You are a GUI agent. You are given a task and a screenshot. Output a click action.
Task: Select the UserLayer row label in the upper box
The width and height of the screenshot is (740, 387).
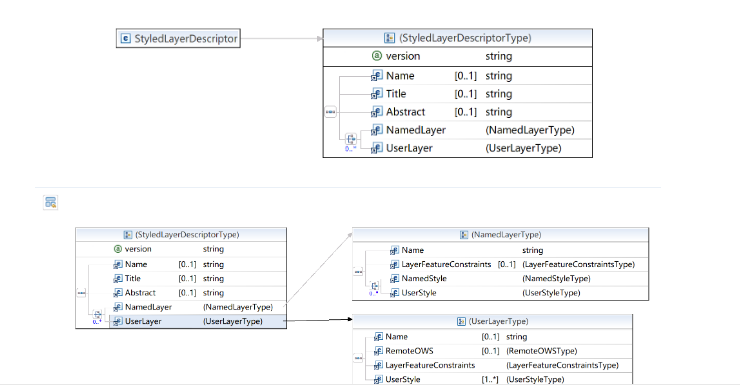pyautogui.click(x=409, y=148)
